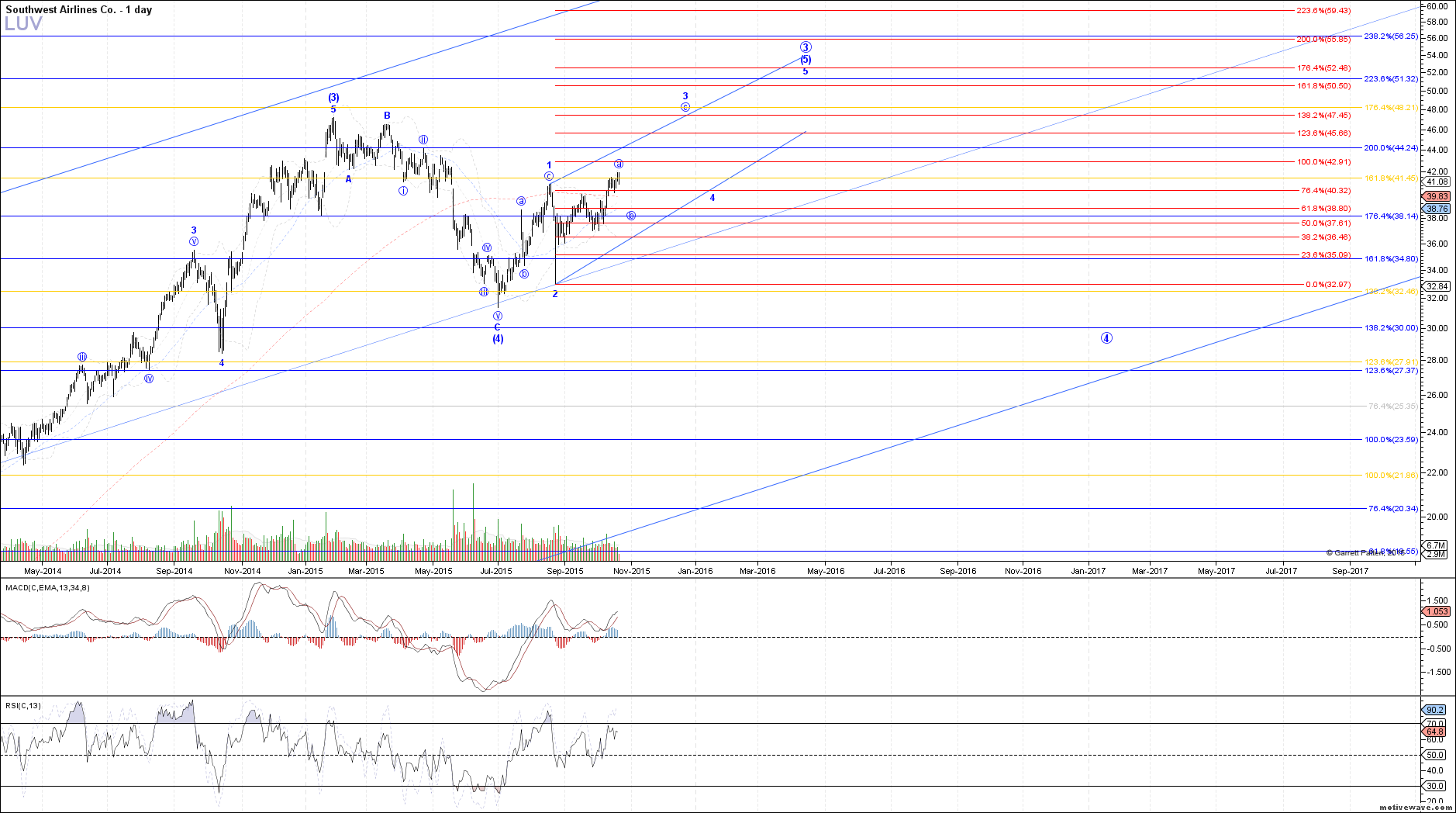
Task: Click the LUV ticker symbol label
Action: pyautogui.click(x=23, y=24)
